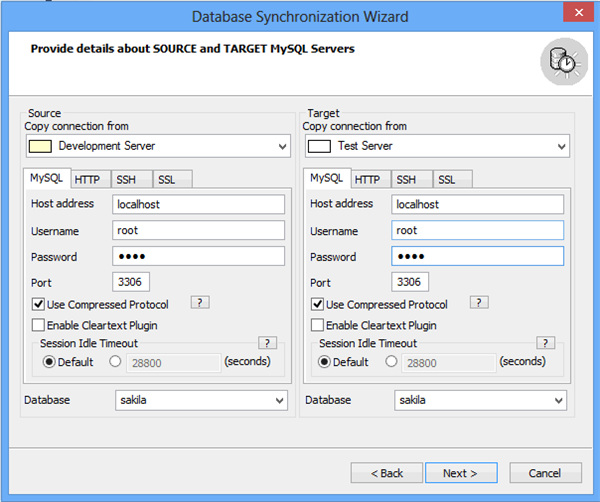Switch to Target HTTP tab
This screenshot has height=502, width=600.
tap(367, 180)
